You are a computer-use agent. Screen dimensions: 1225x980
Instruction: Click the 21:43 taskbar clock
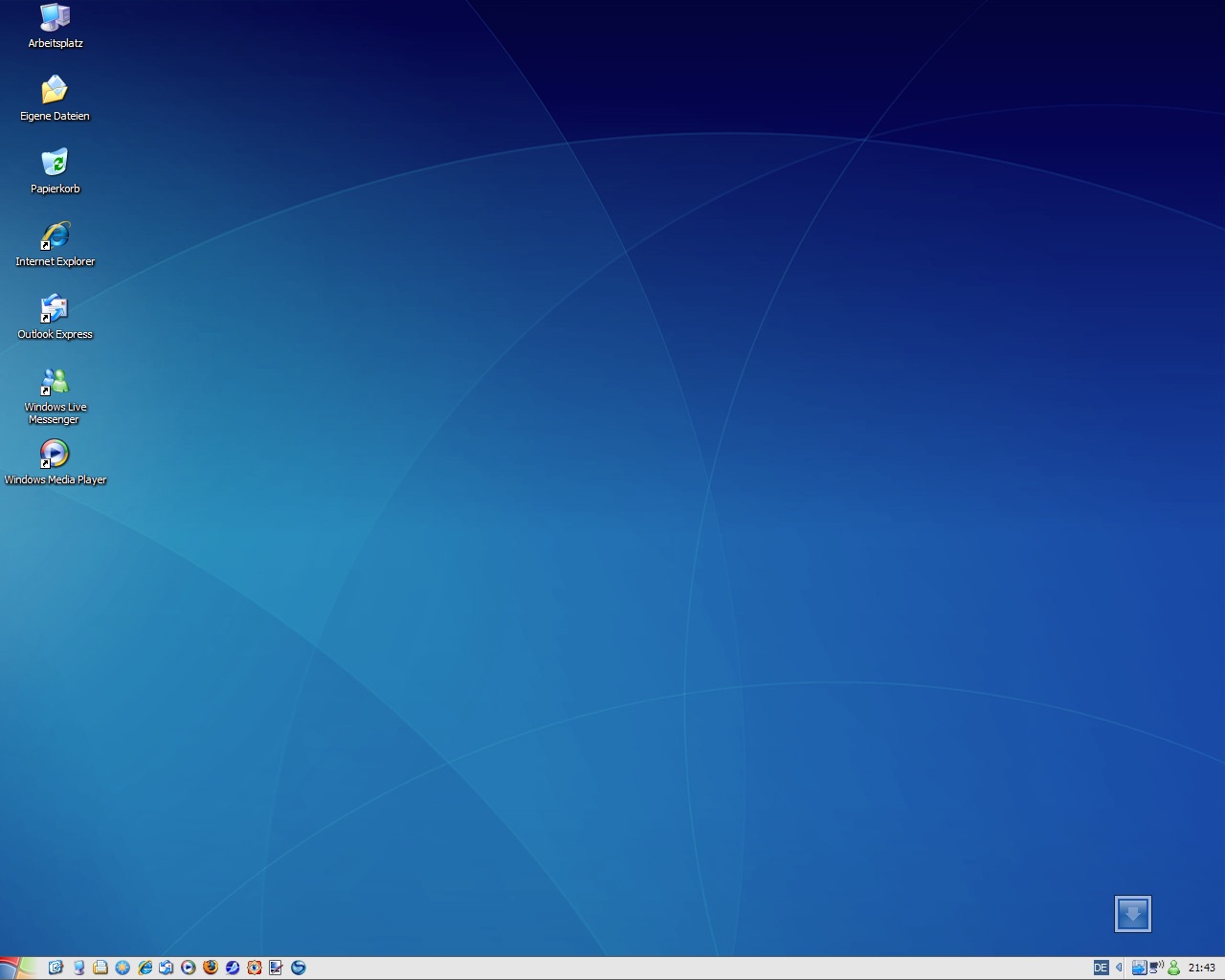point(1201,968)
